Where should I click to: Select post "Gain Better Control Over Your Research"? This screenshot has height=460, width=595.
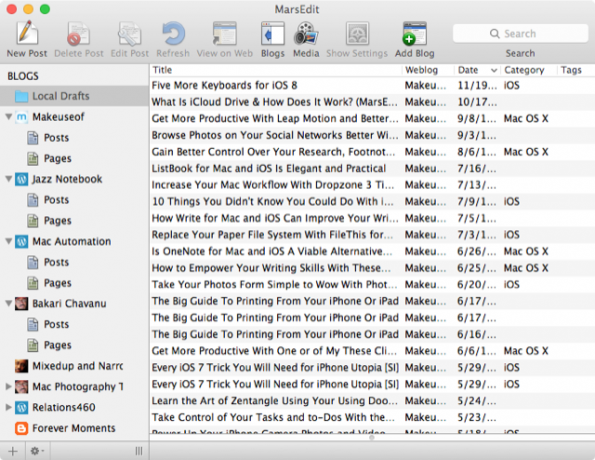pyautogui.click(x=372, y=152)
